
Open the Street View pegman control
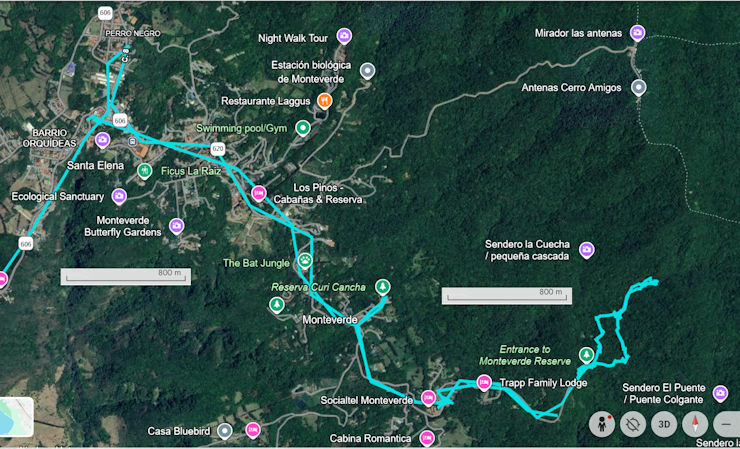pos(602,424)
